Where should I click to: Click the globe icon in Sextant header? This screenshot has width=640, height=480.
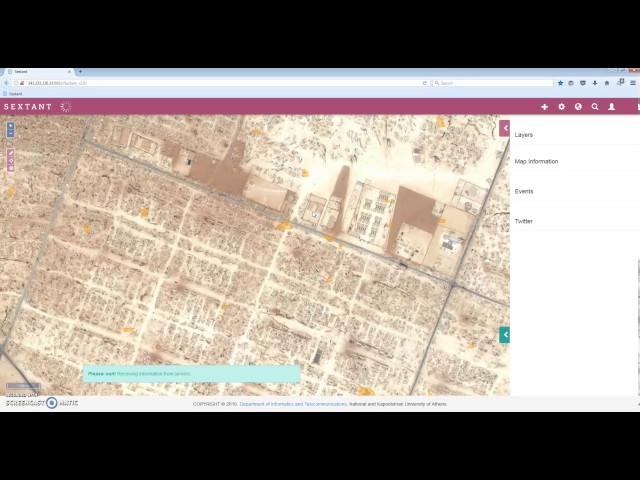click(x=578, y=107)
